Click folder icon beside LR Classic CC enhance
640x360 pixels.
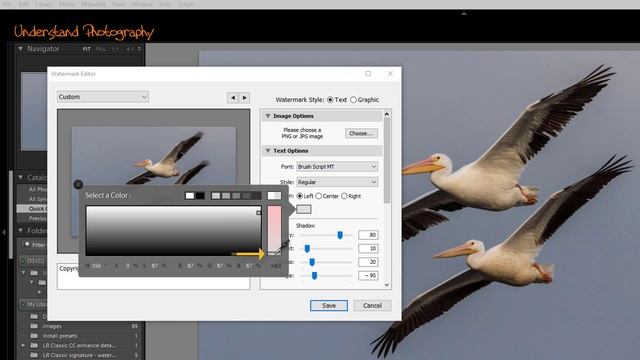pos(34,345)
